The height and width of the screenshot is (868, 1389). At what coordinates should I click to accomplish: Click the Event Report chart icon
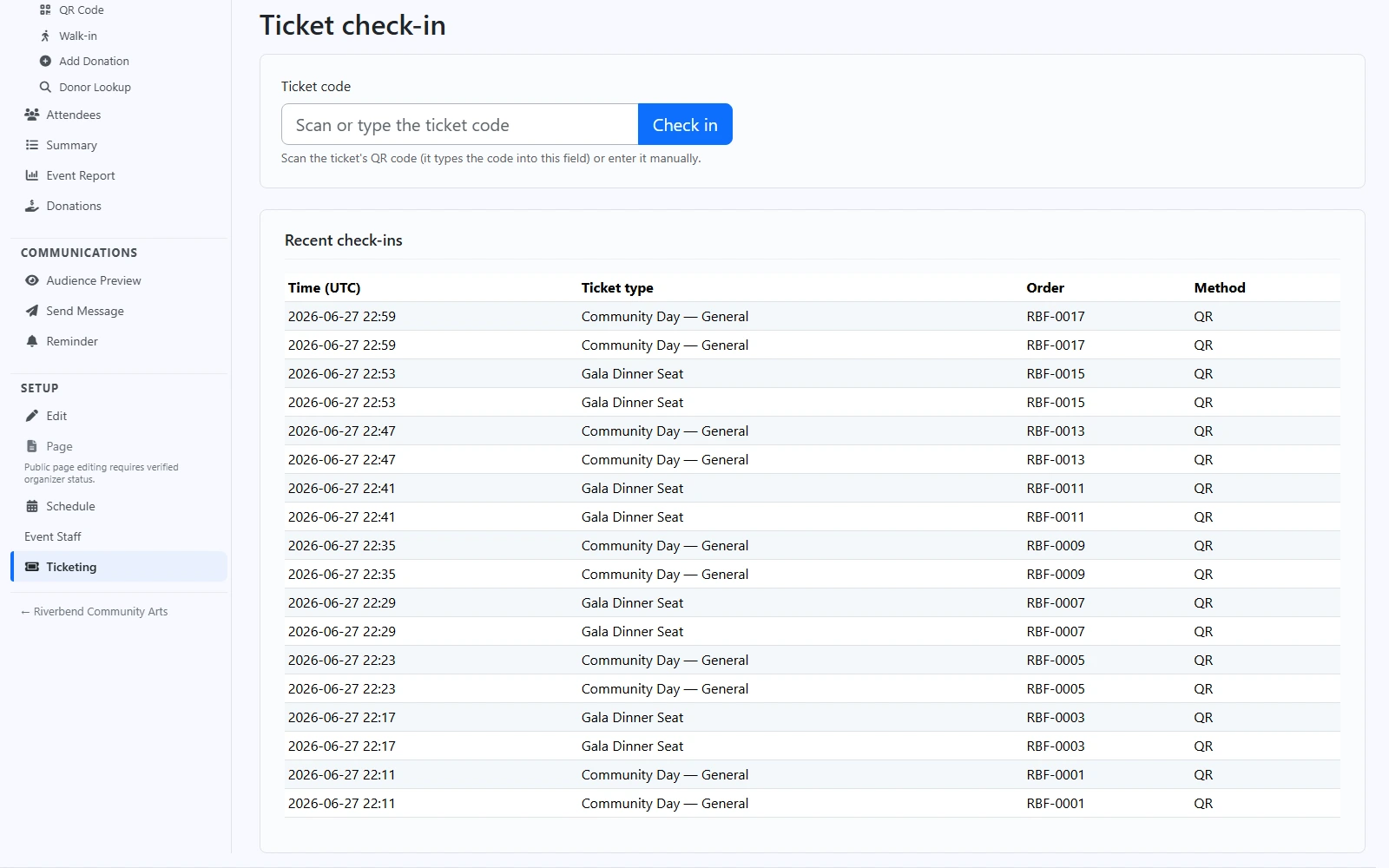pos(32,175)
